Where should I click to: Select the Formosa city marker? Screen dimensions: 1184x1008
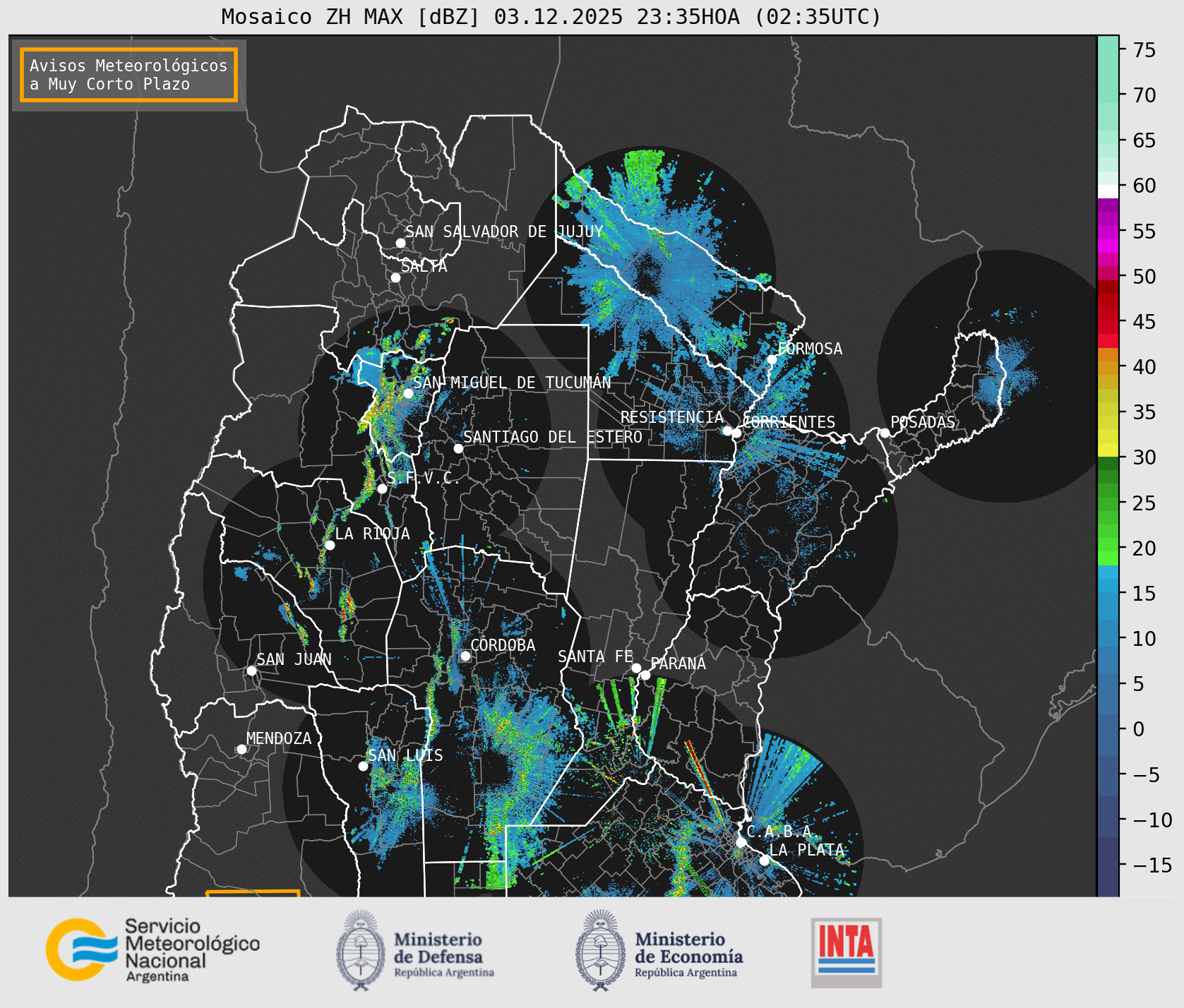tap(772, 359)
